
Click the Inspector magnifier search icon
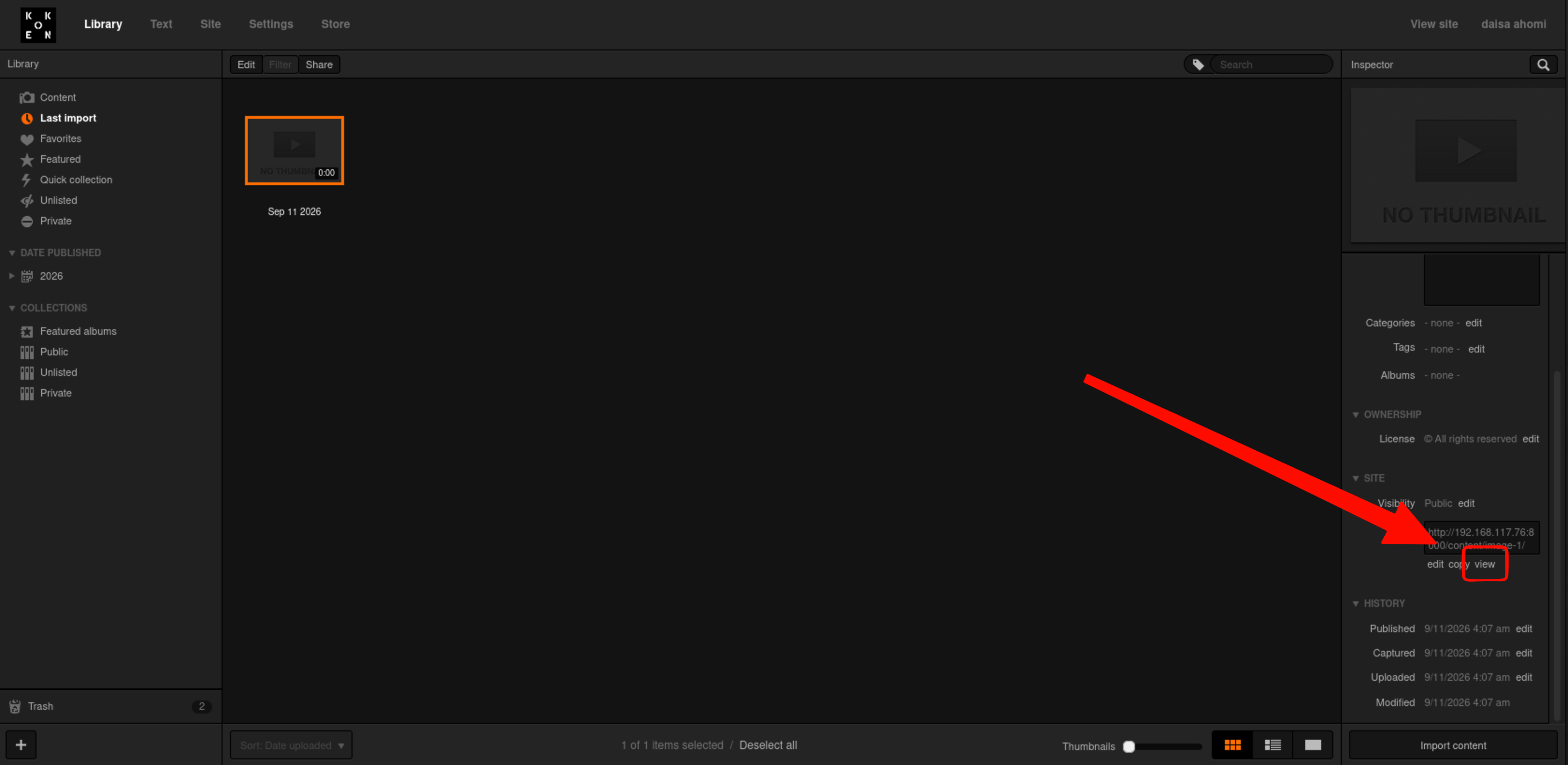(1543, 65)
